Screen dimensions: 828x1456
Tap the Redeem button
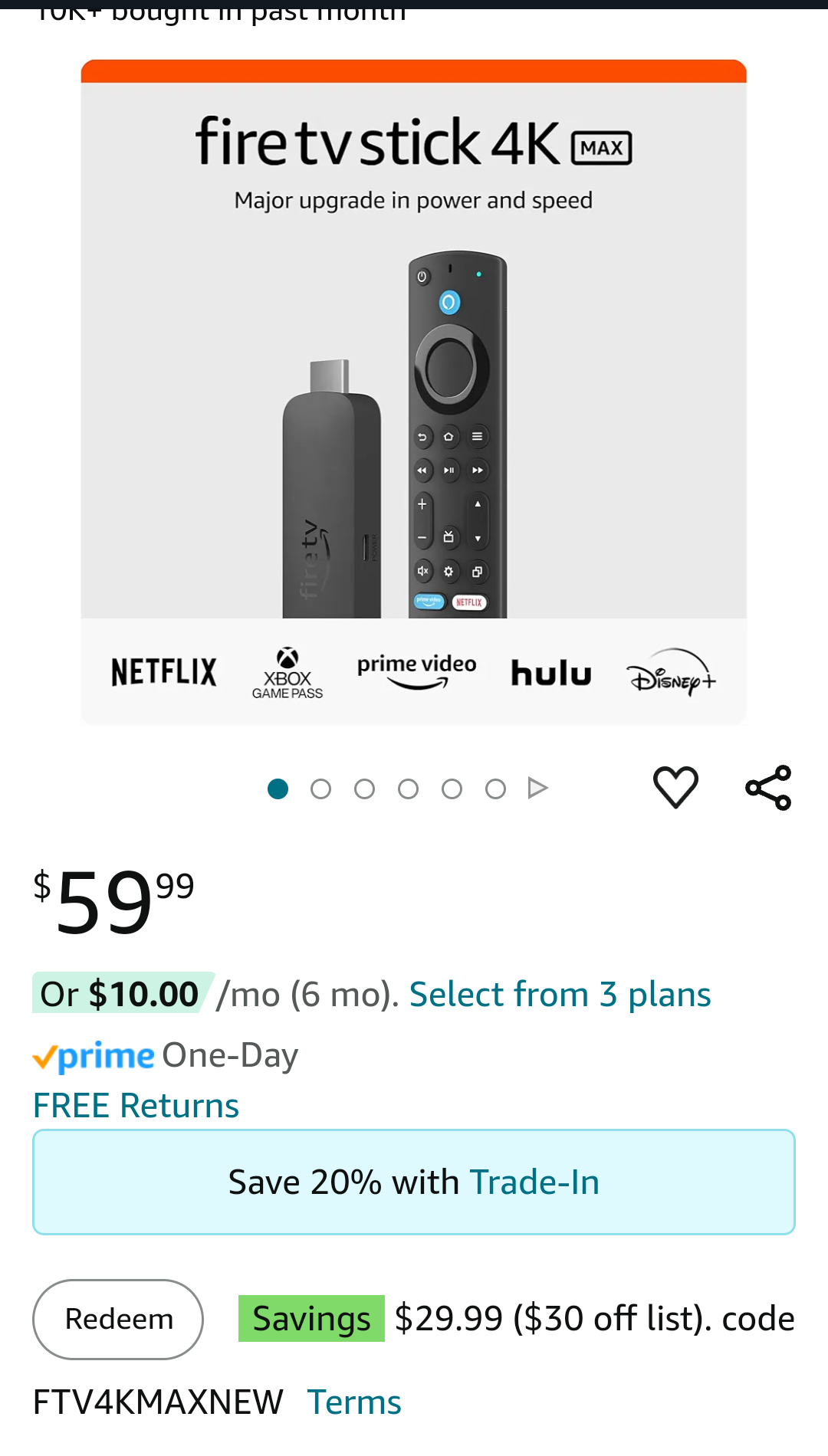point(118,1319)
